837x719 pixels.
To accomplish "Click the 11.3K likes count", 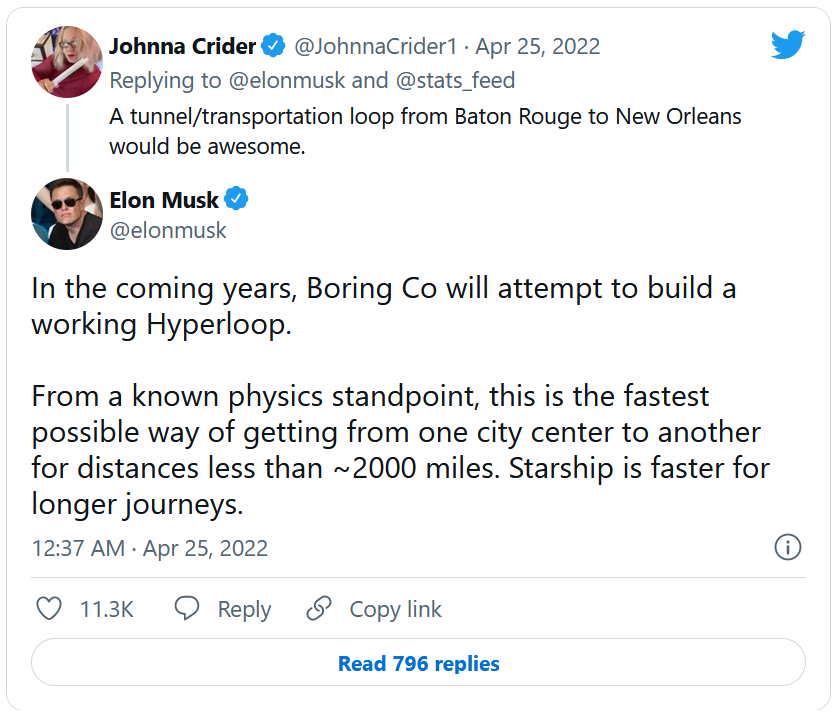I will (x=106, y=609).
